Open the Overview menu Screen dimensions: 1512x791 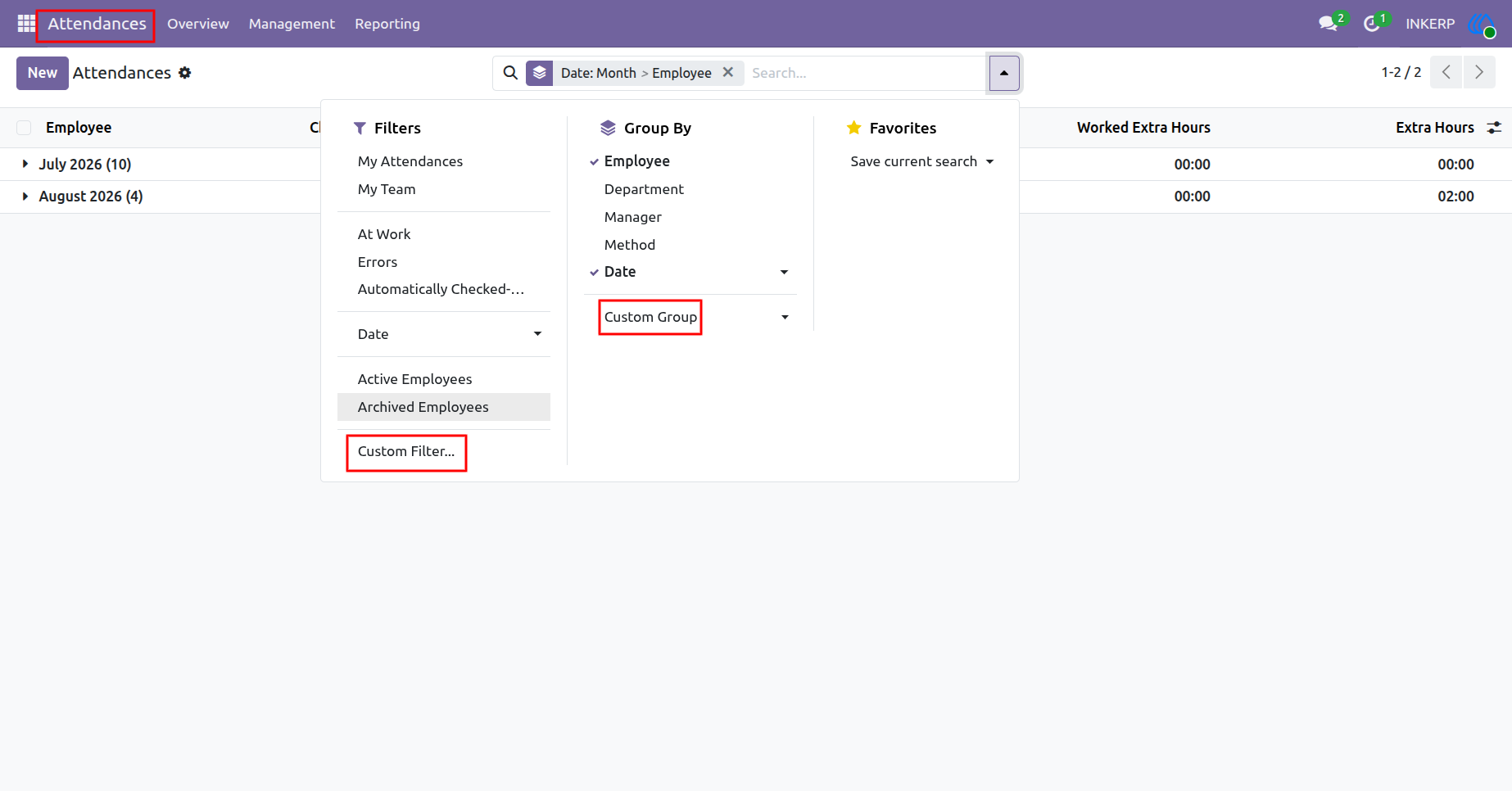[198, 24]
